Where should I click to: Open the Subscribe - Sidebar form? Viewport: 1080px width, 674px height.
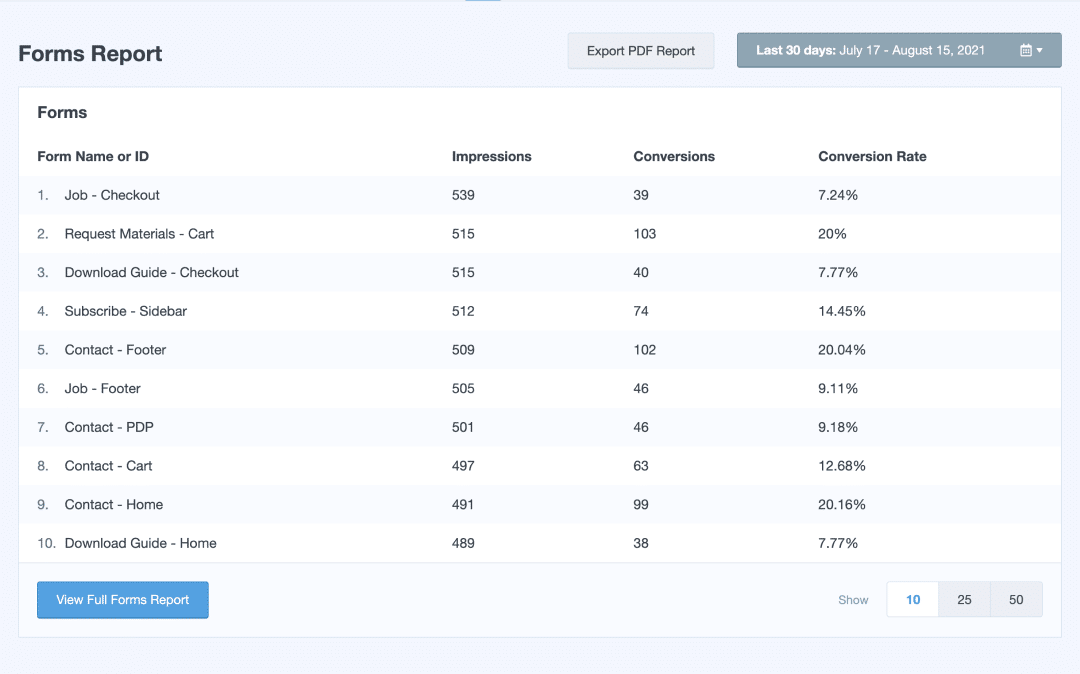125,312
